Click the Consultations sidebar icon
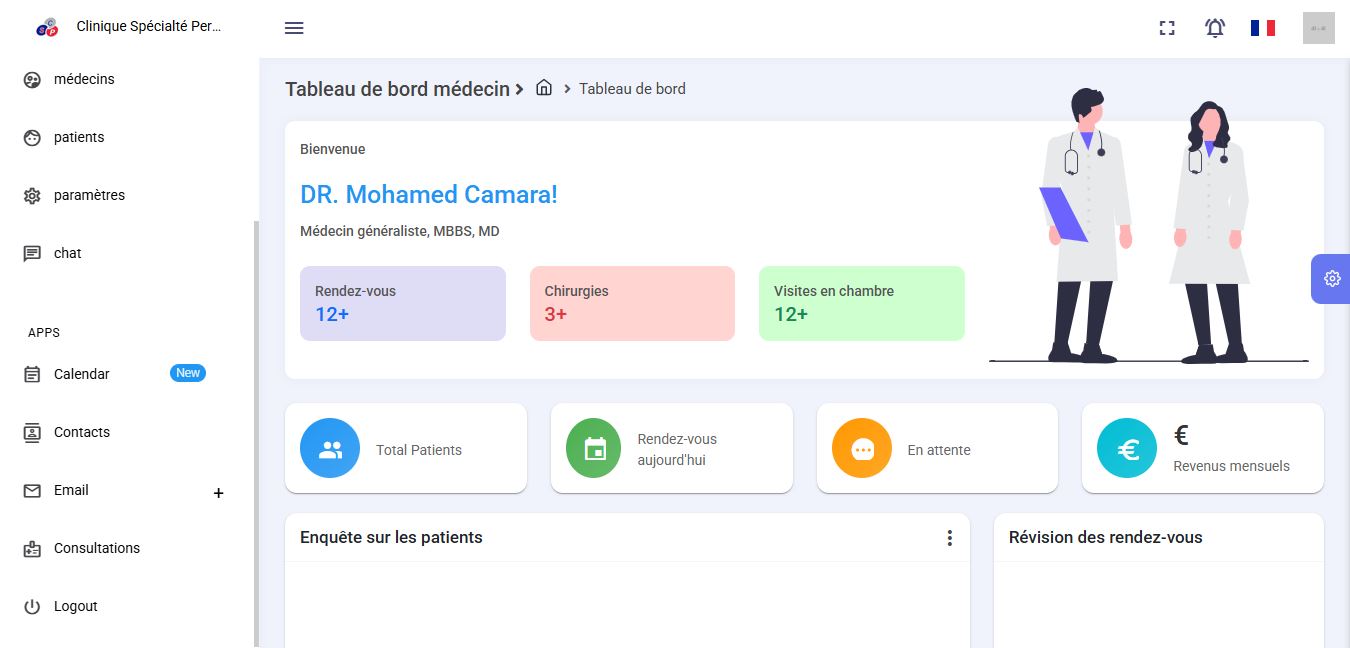The image size is (1350, 648). tap(32, 548)
